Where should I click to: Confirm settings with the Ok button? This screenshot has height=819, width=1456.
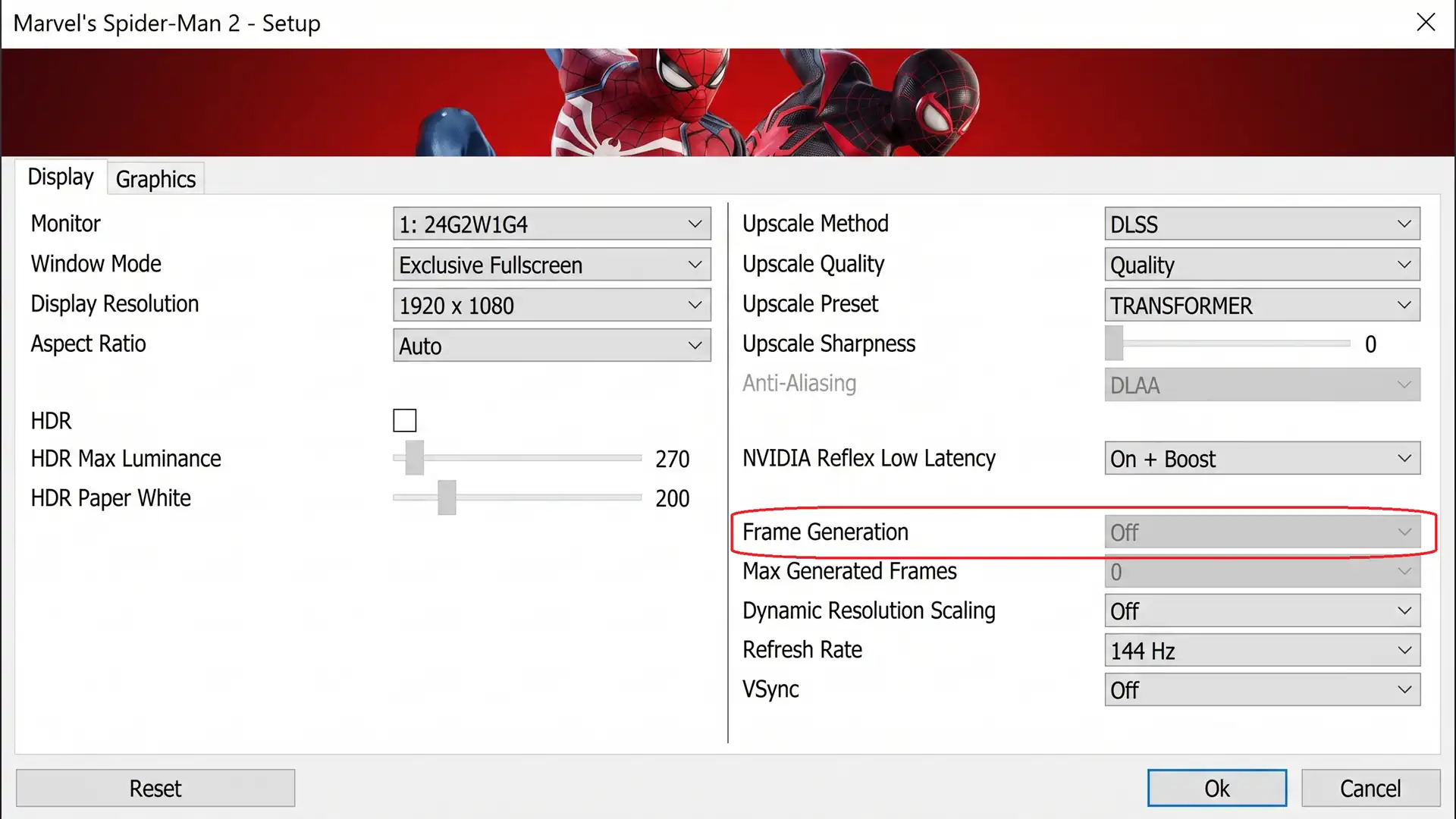1216,788
